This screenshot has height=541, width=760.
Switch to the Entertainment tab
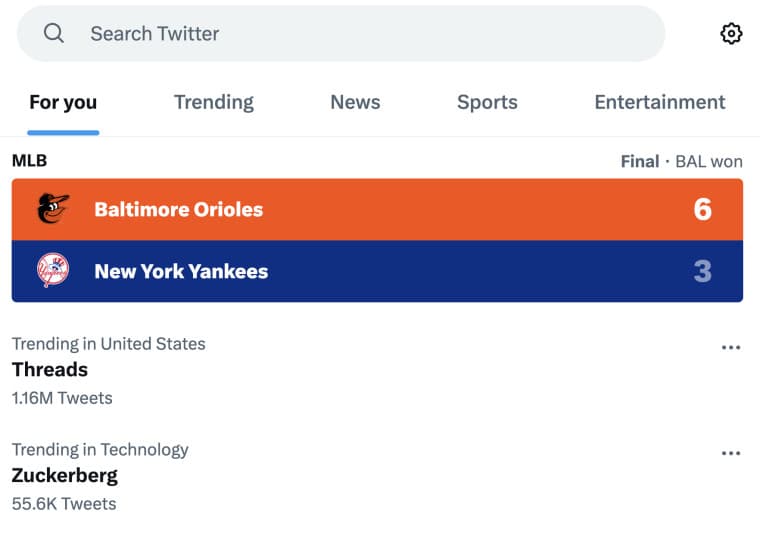tap(659, 102)
